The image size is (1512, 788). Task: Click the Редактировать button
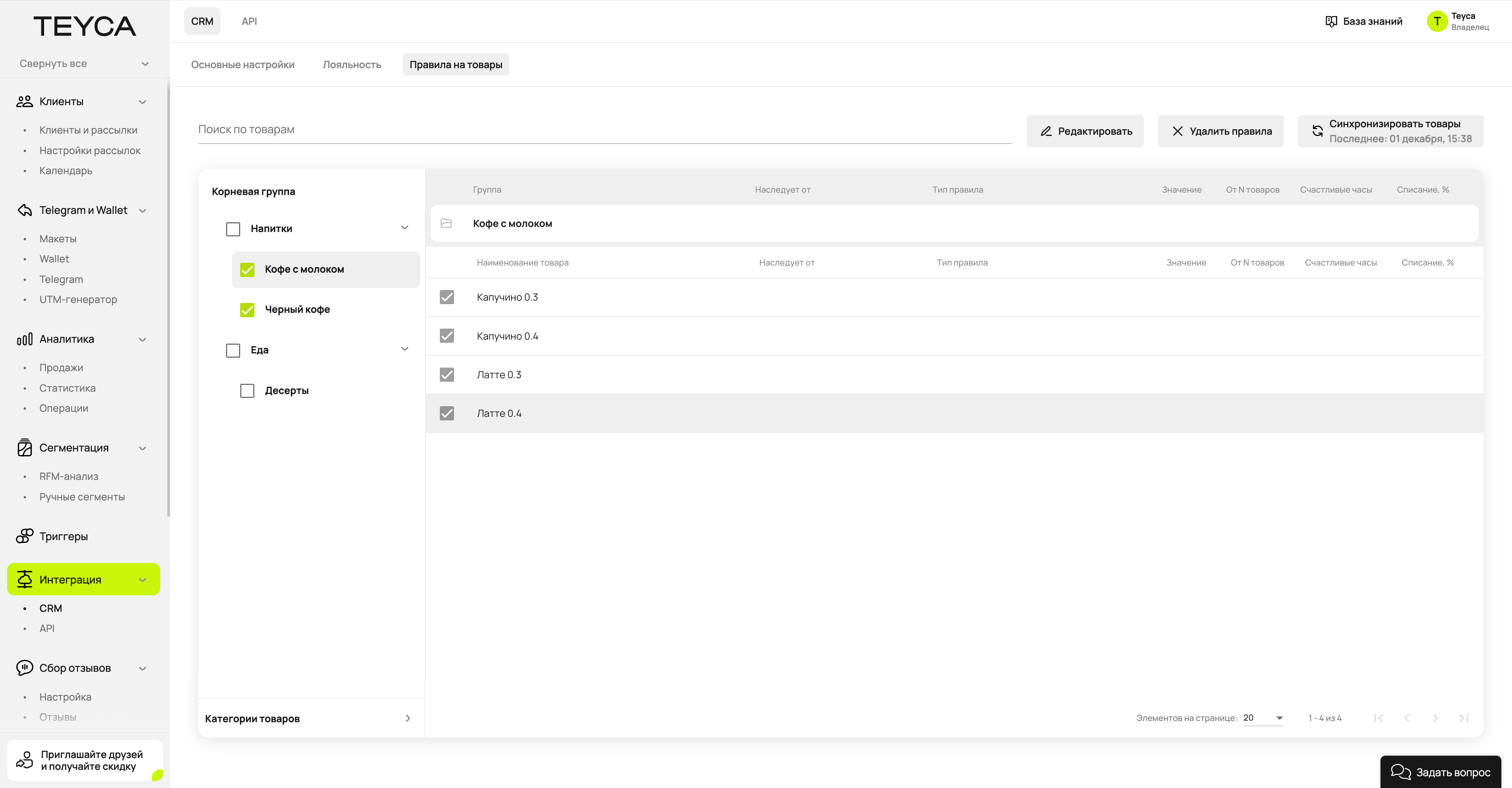[x=1084, y=132]
